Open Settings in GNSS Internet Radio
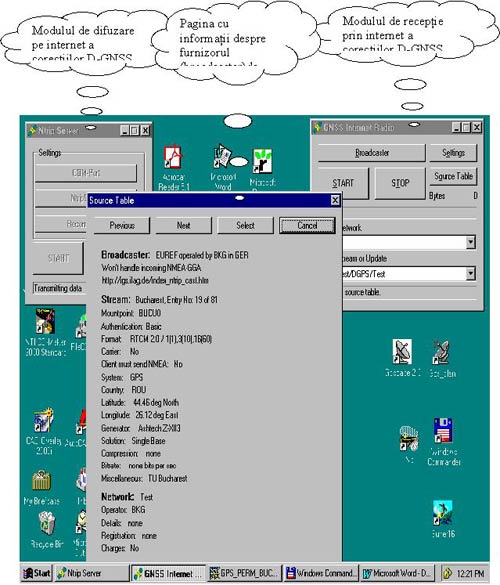The height and width of the screenshot is (585, 500). coord(453,153)
